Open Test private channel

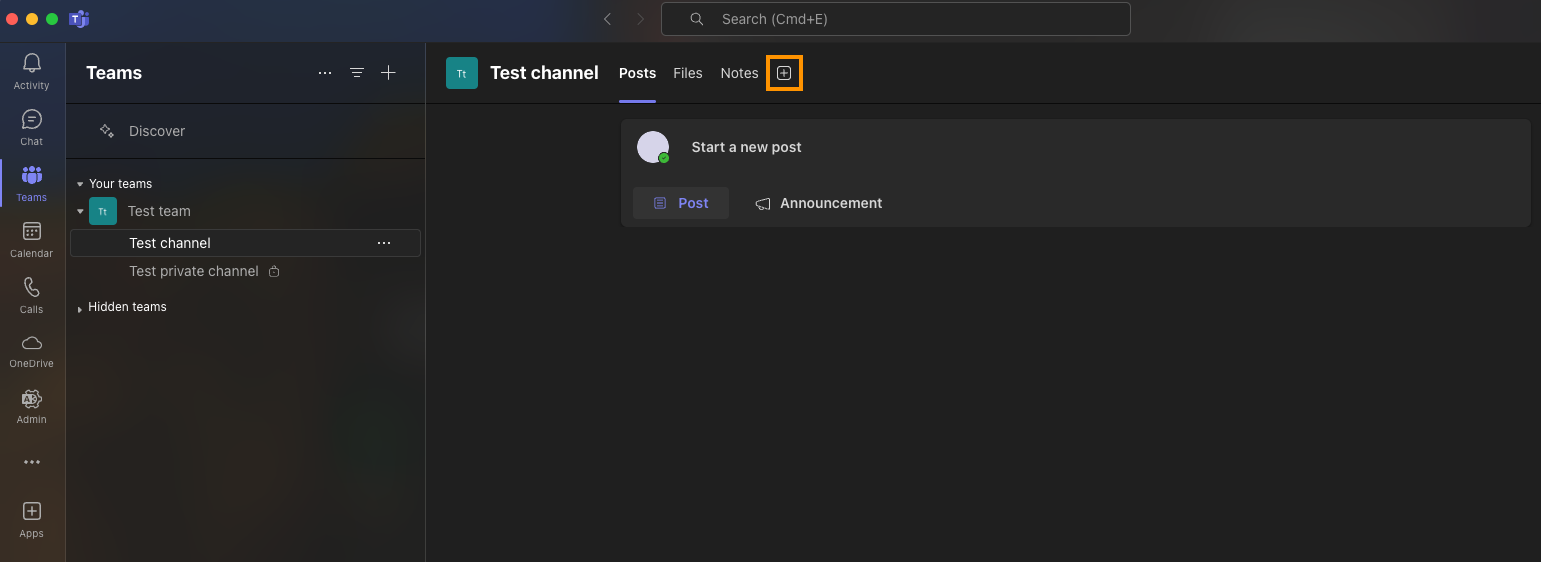[x=194, y=271]
